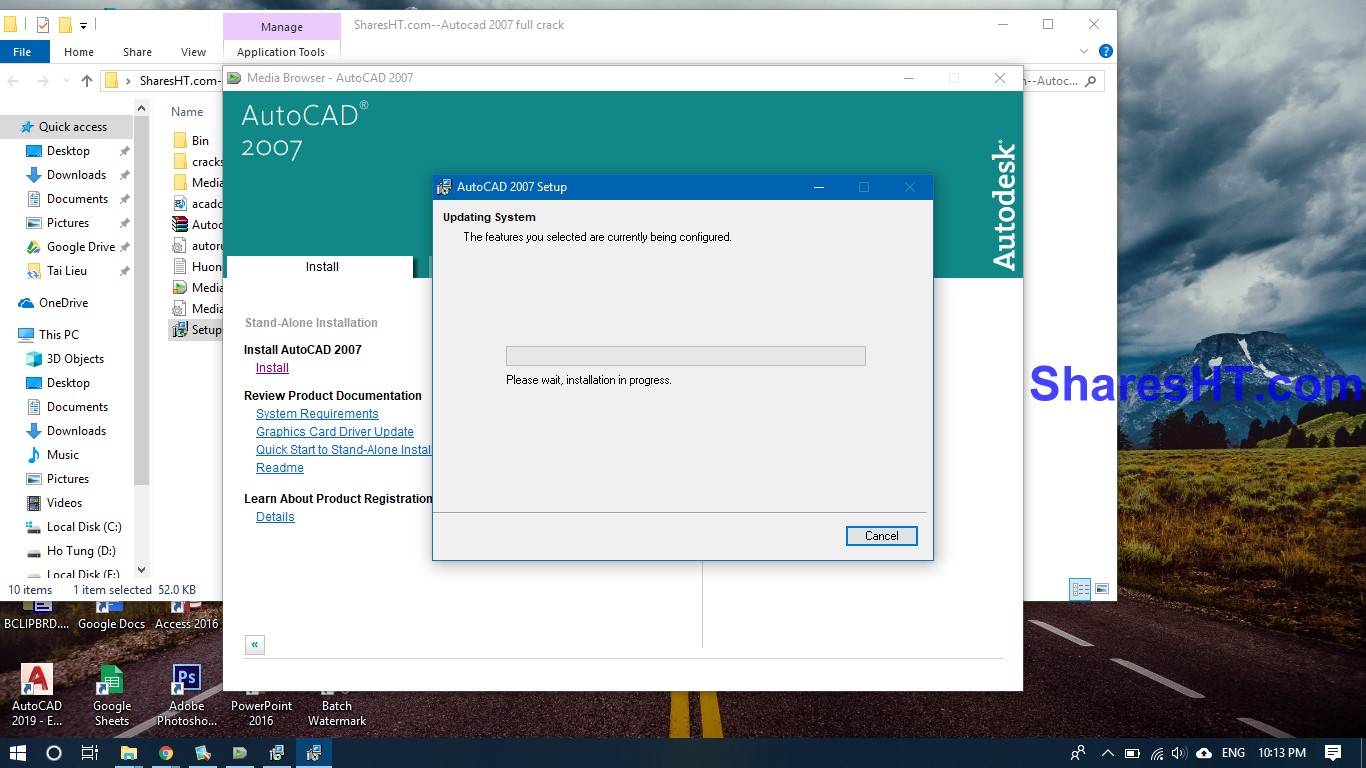Click the Cortana circle on taskbar
Screen dimensions: 1366x768
click(54, 753)
